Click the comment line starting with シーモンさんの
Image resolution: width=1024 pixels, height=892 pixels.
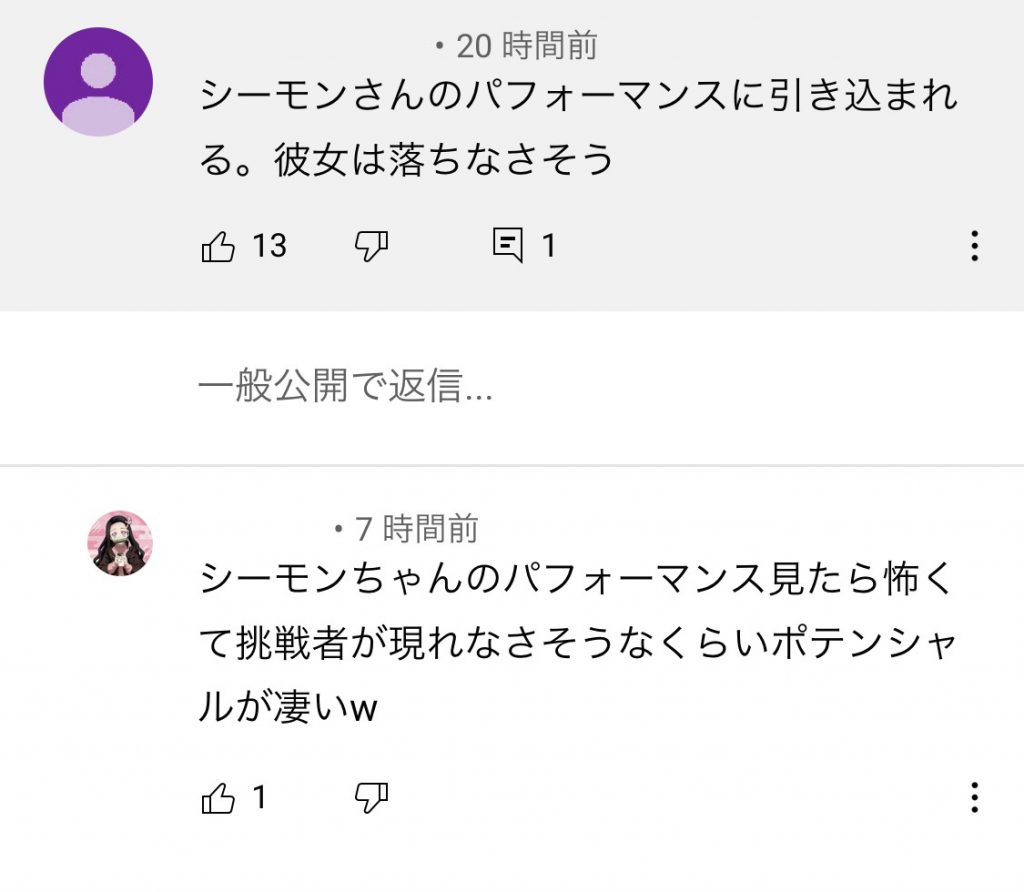[x=578, y=96]
